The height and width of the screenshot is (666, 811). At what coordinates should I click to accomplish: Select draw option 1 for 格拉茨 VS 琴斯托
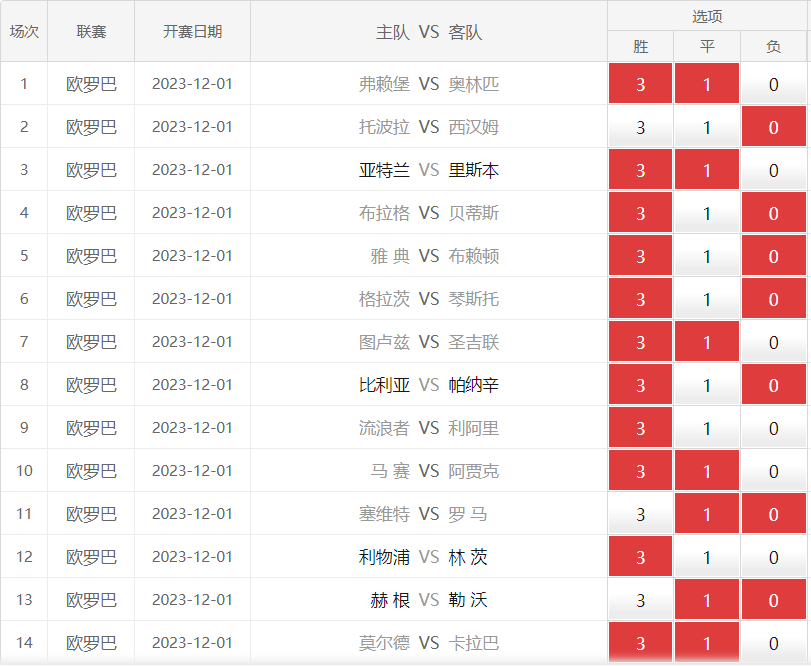(x=707, y=298)
